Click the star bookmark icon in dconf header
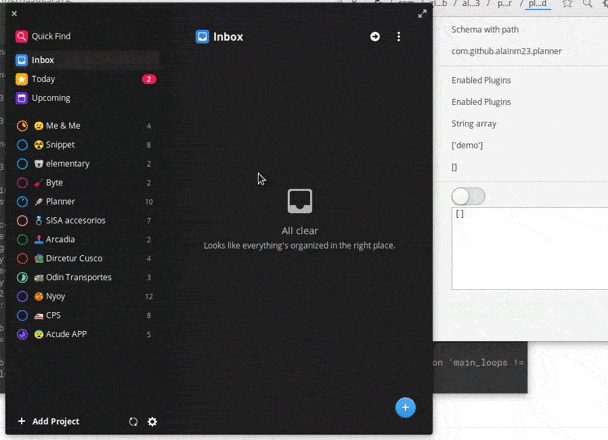 [567, 4]
